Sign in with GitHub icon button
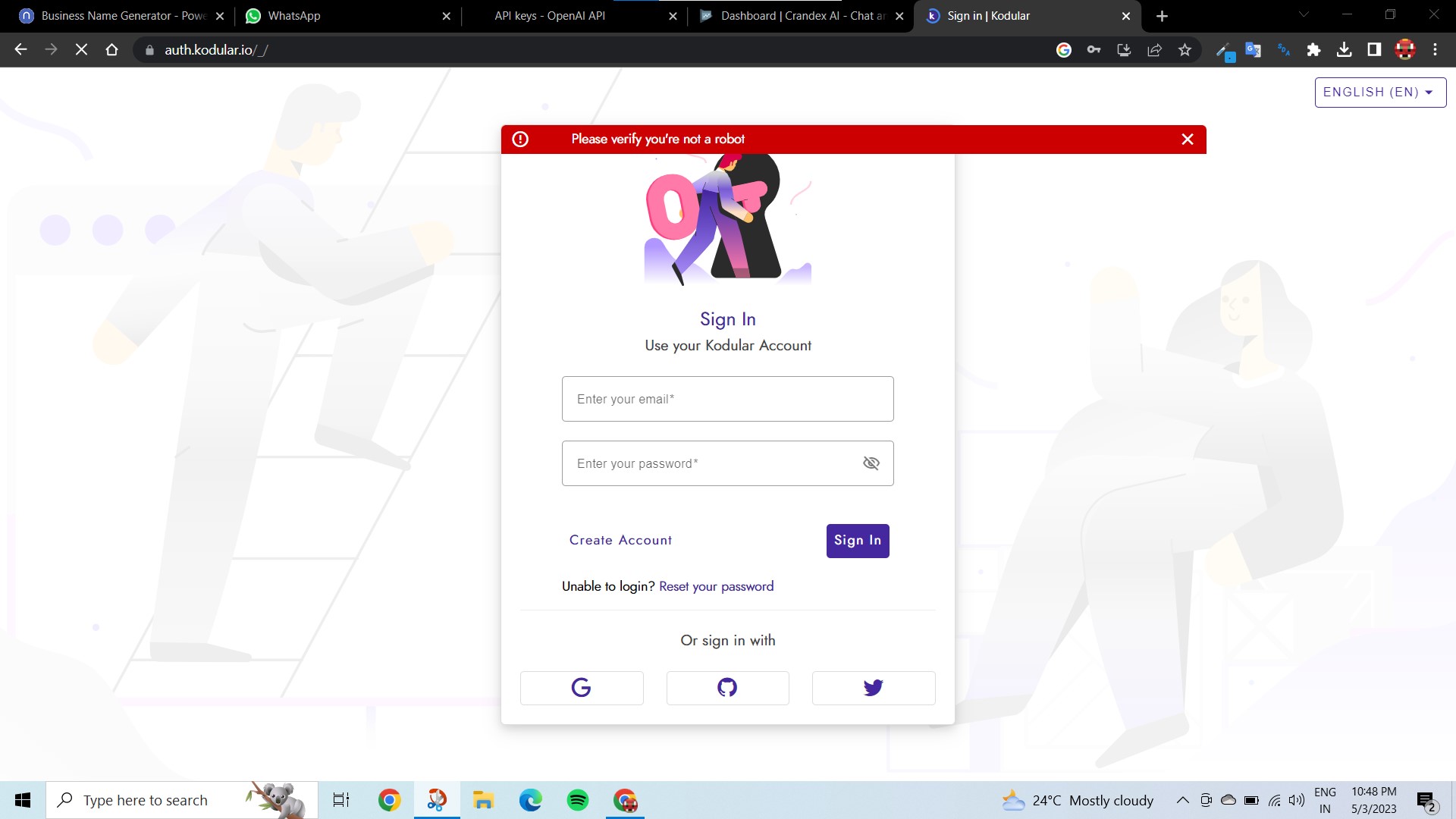The height and width of the screenshot is (819, 1456). 727,688
